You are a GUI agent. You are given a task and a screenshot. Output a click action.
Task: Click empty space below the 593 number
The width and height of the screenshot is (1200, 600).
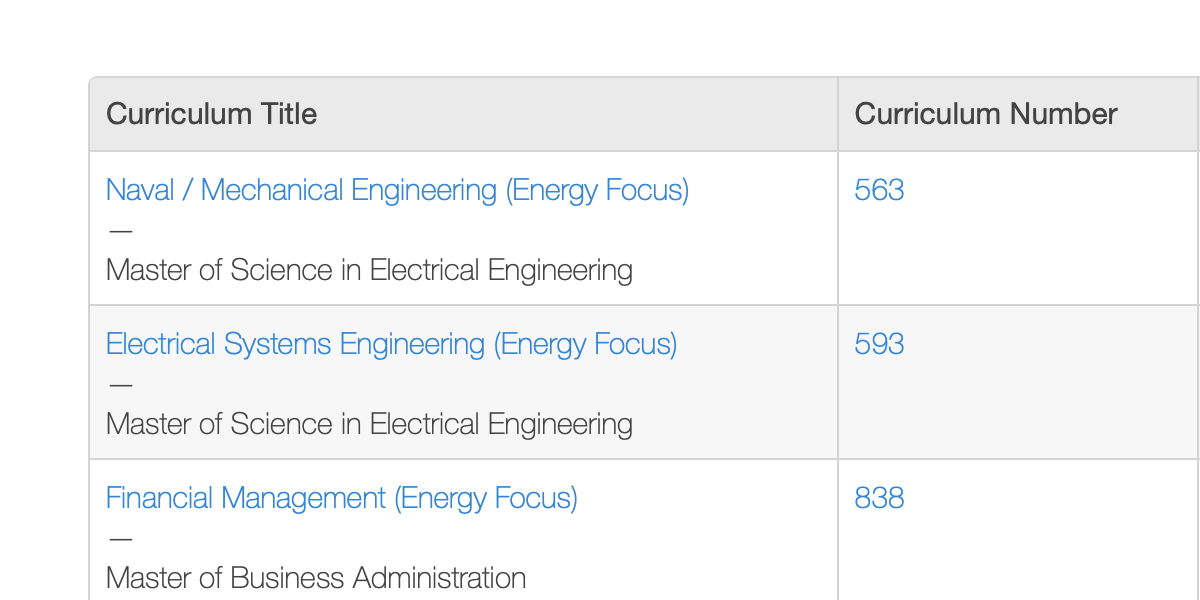1018,409
